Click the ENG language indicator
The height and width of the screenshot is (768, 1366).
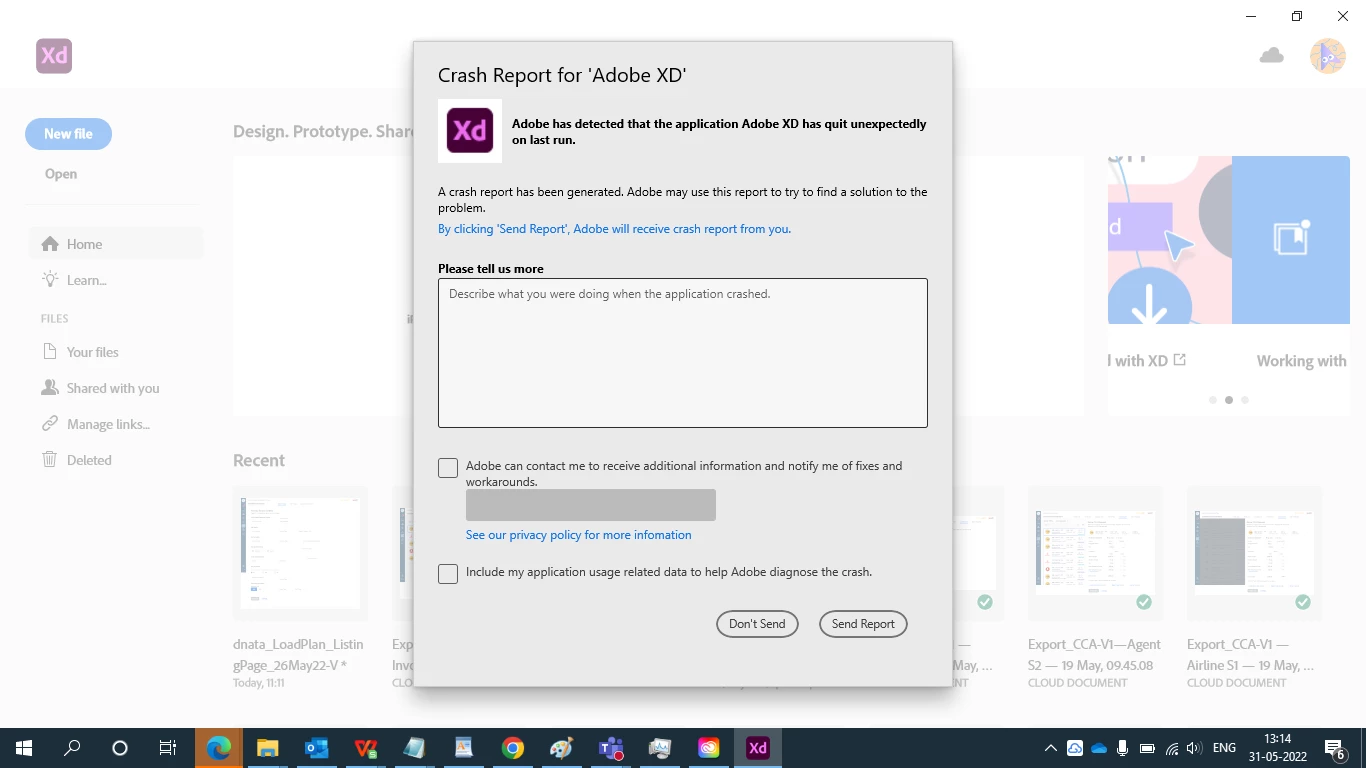click(x=1224, y=748)
